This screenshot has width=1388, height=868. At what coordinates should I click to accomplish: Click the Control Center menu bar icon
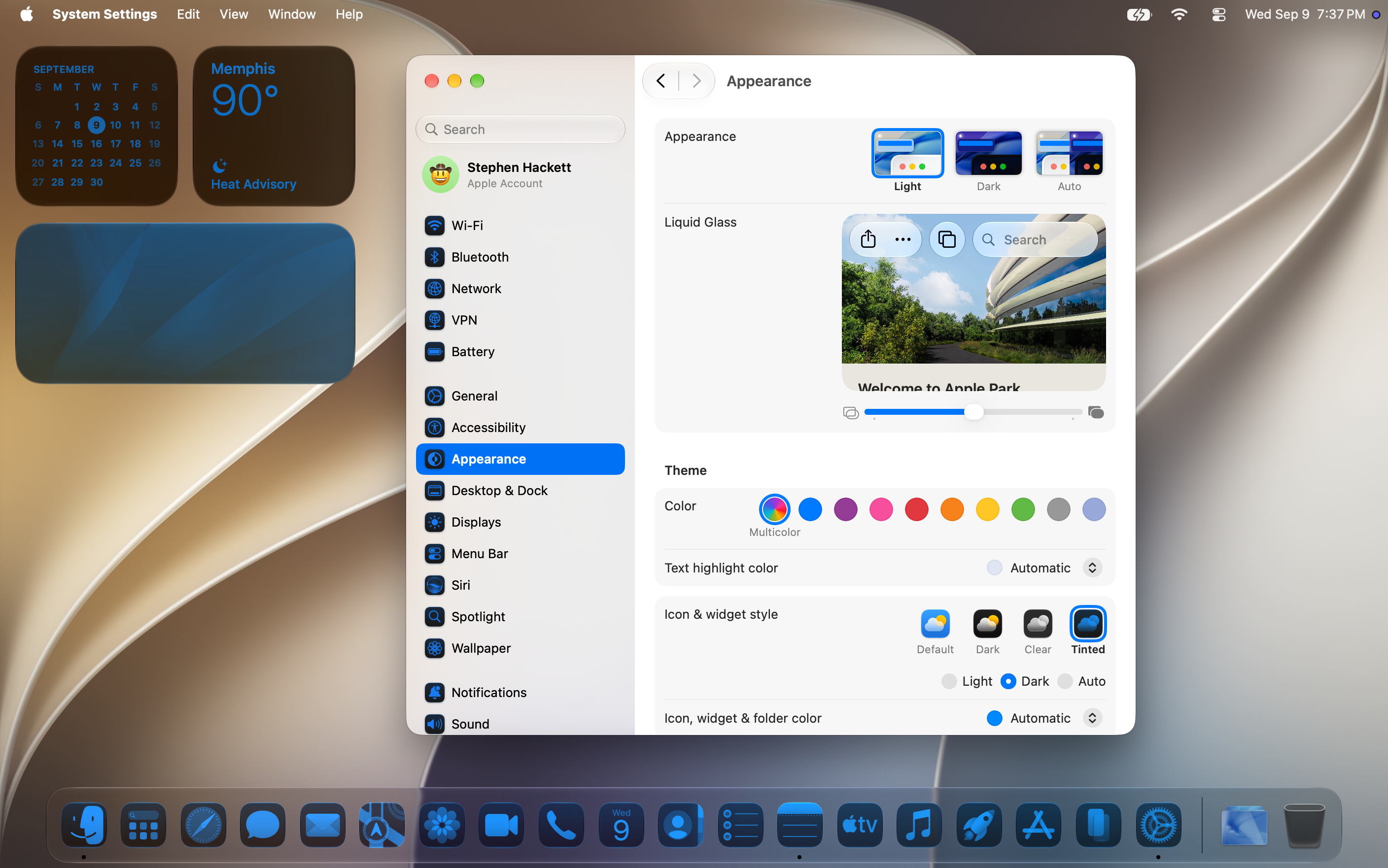click(1218, 14)
